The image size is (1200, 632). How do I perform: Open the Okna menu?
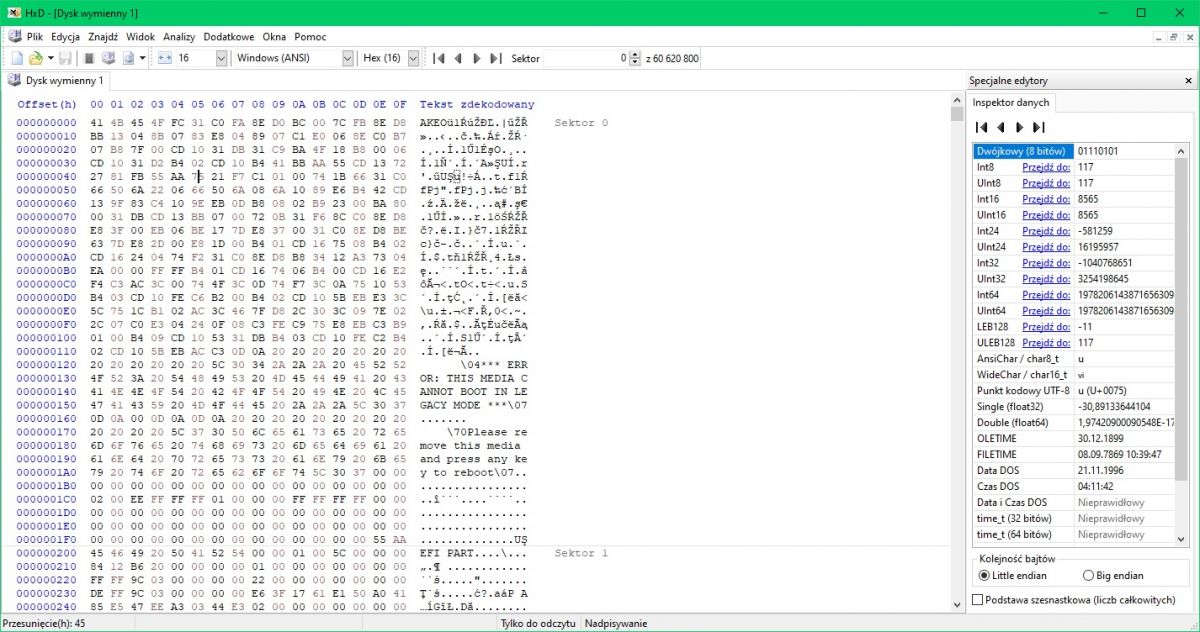274,36
